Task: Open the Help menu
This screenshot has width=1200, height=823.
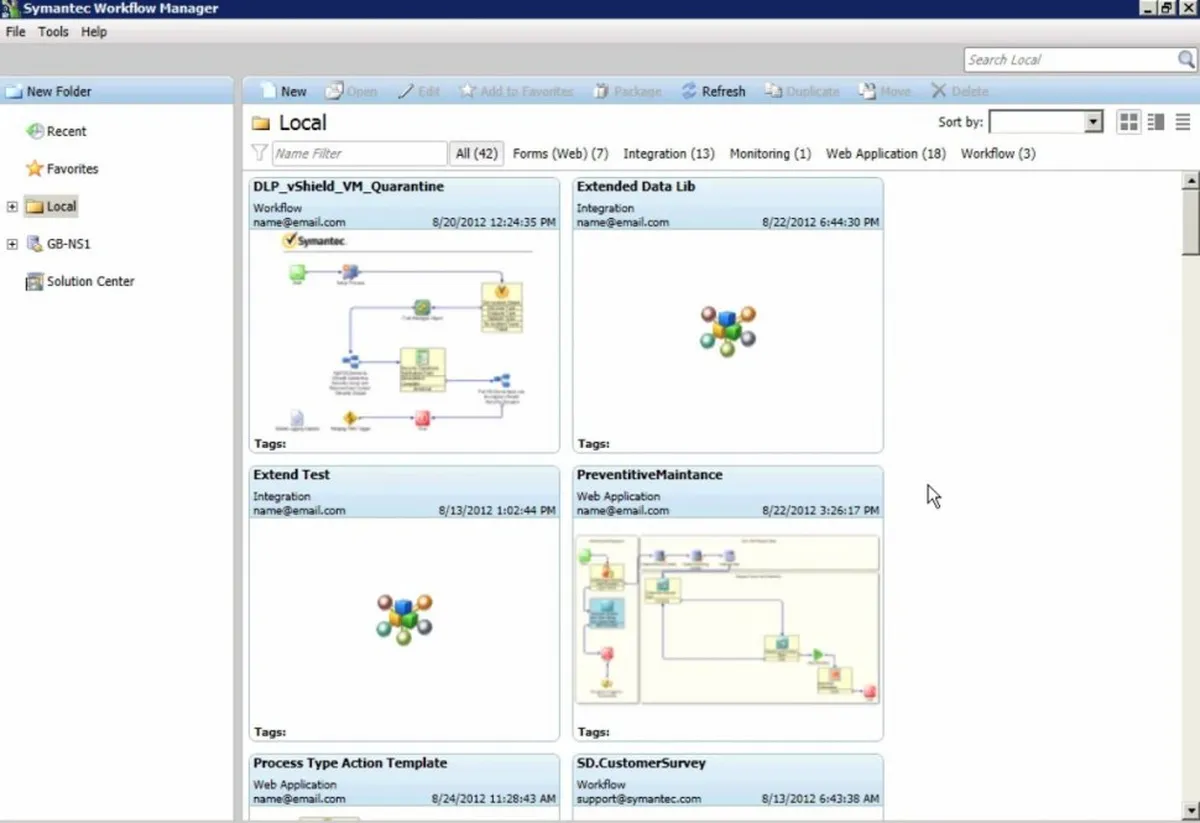Action: click(94, 32)
